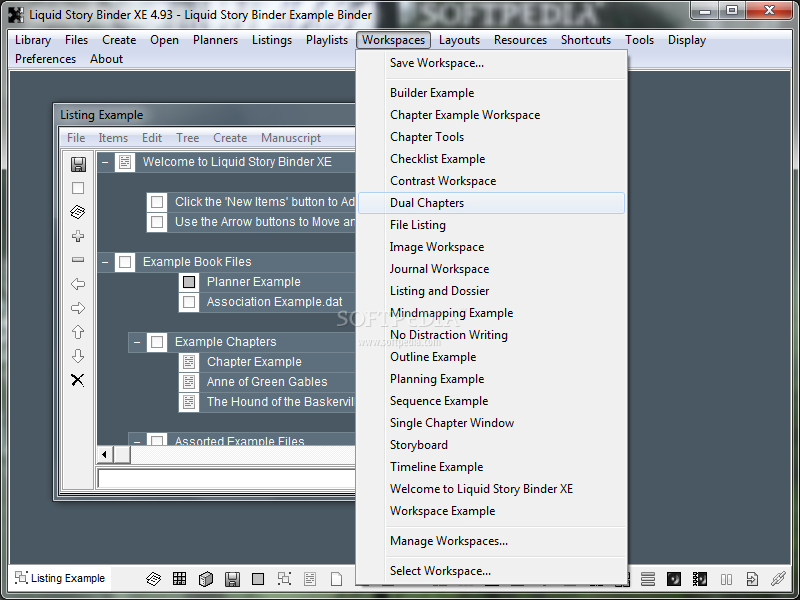Click document icon beside Welcome to Liquid Story Binder XE row

coord(125,162)
